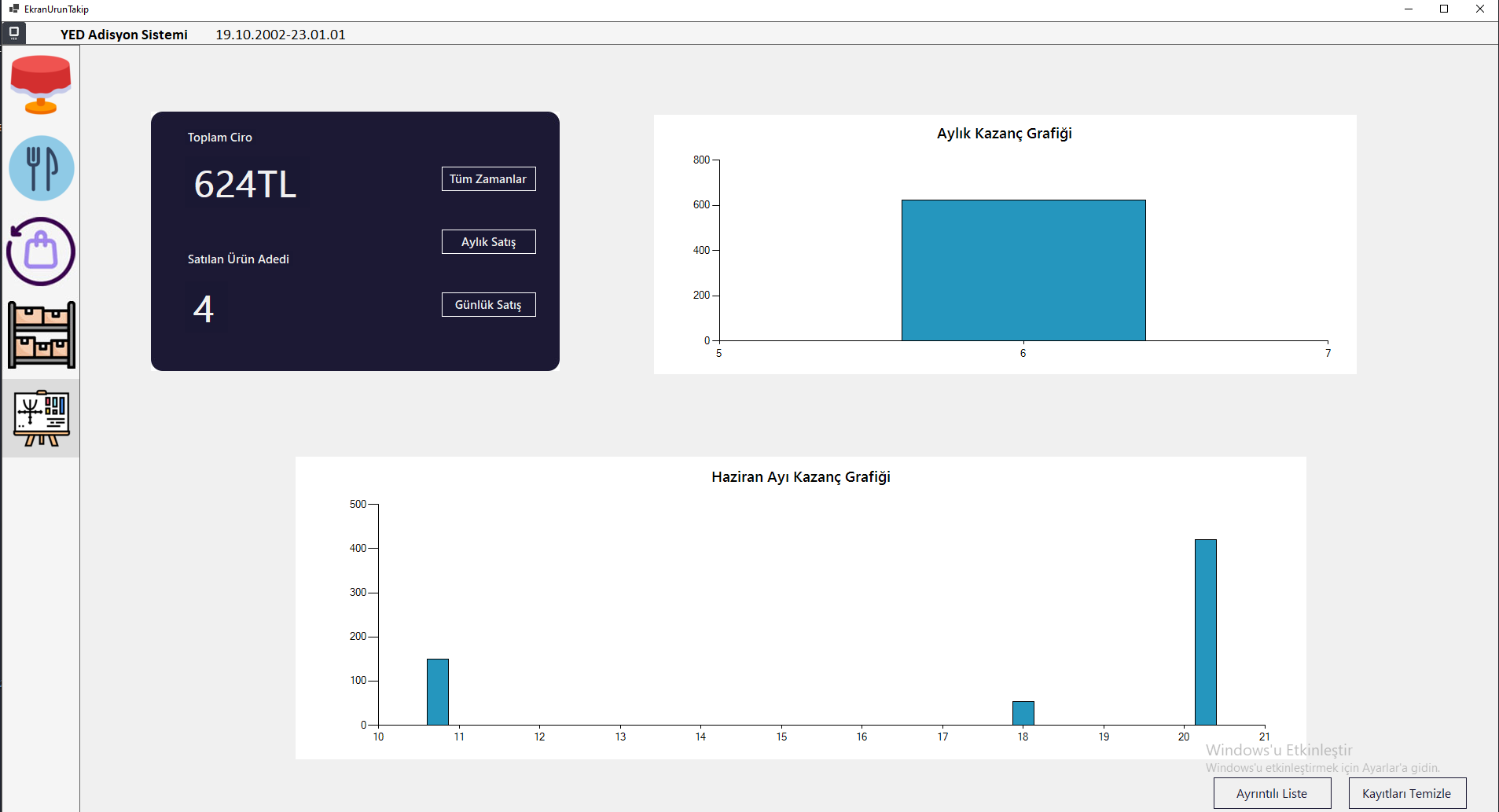
Task: Click the EkranUrunTakip title bar app icon
Action: pos(13,9)
